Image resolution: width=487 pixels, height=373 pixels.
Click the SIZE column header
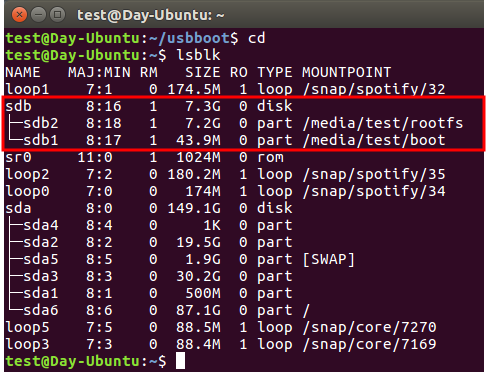coord(203,72)
